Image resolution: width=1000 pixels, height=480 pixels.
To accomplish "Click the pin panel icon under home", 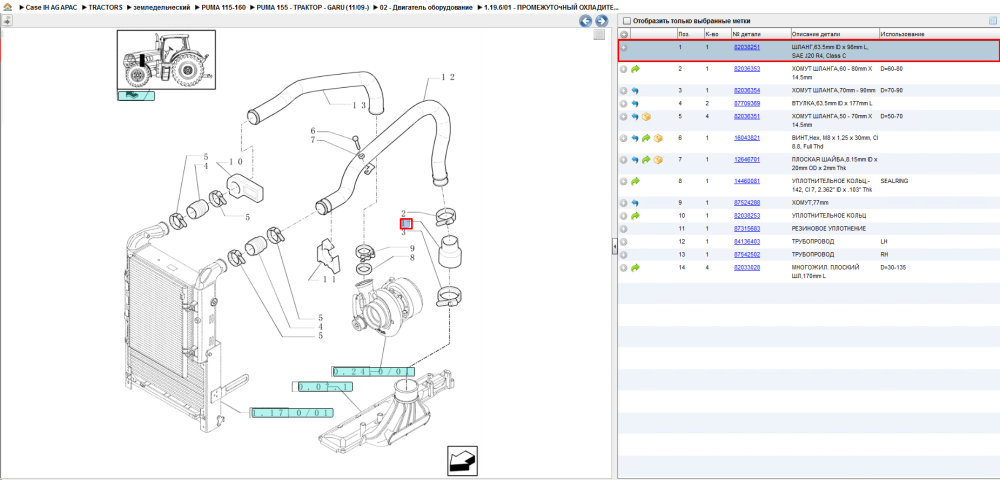I will pyautogui.click(x=7, y=20).
